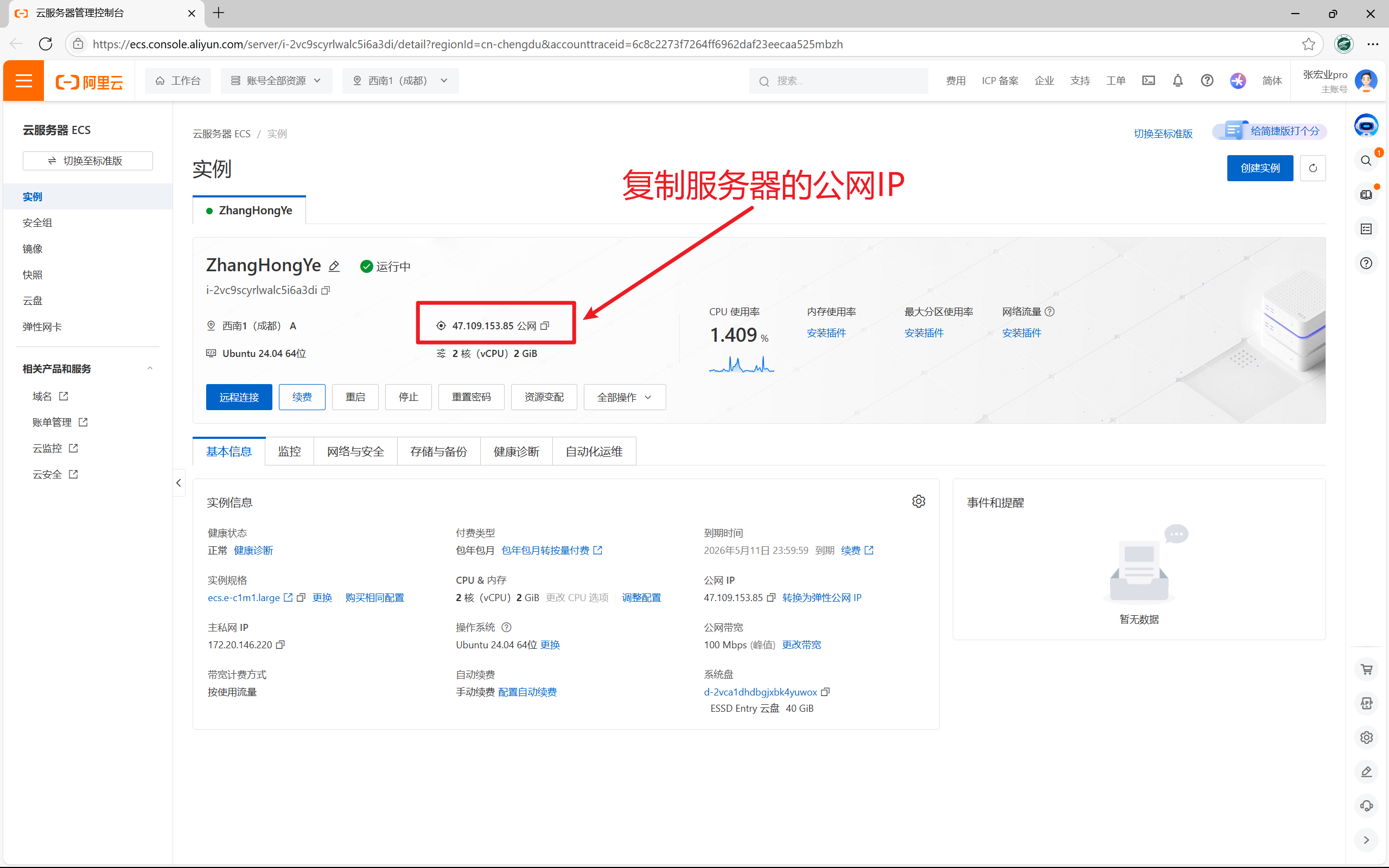Switch to the 网络与安全 tab

pos(355,452)
